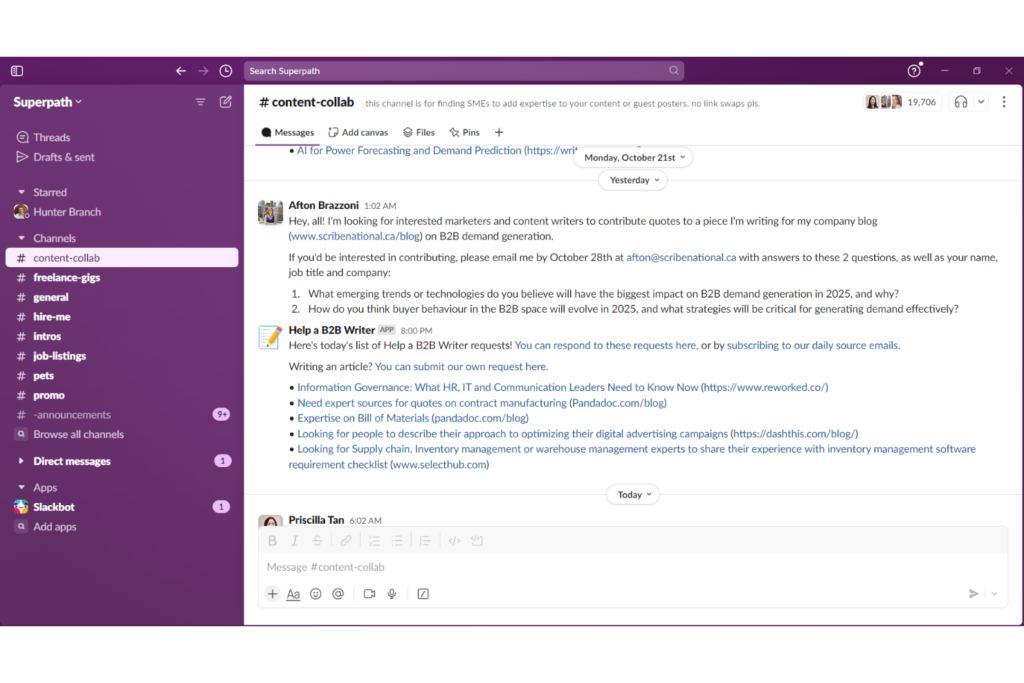1024x683 pixels.
Task: Expand the Direct messages section
Action: click(22, 461)
